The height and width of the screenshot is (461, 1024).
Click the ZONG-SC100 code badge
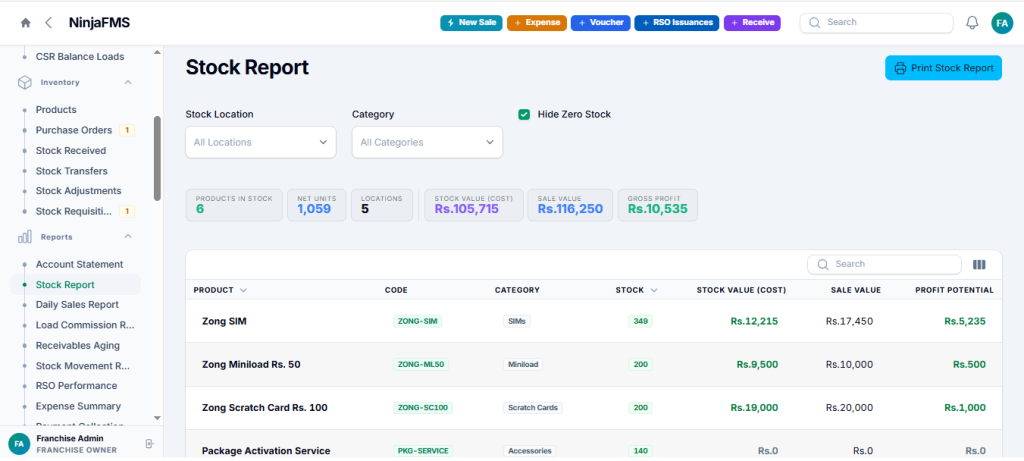[423, 407]
